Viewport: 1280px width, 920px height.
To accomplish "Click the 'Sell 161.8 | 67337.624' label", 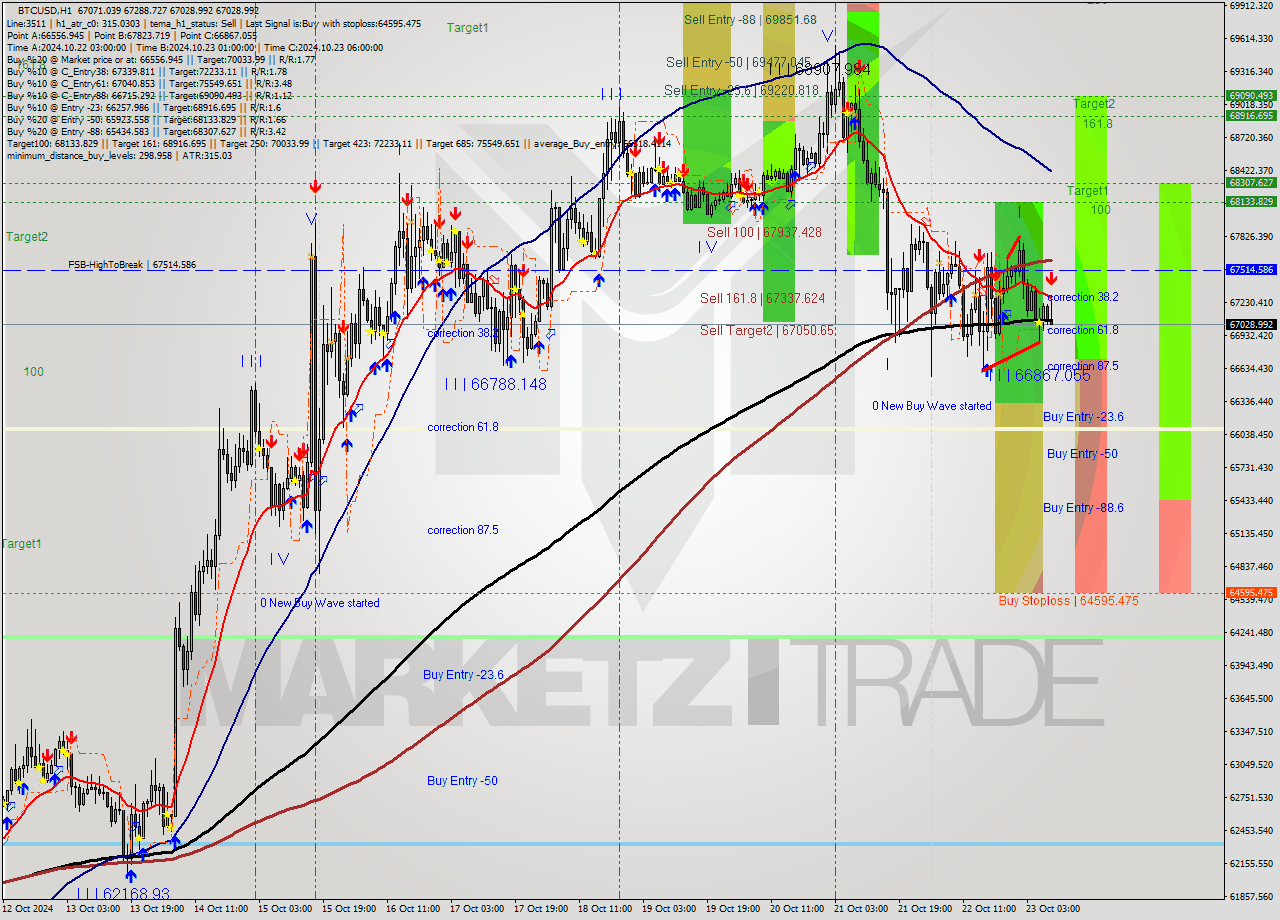I will pyautogui.click(x=762, y=298).
